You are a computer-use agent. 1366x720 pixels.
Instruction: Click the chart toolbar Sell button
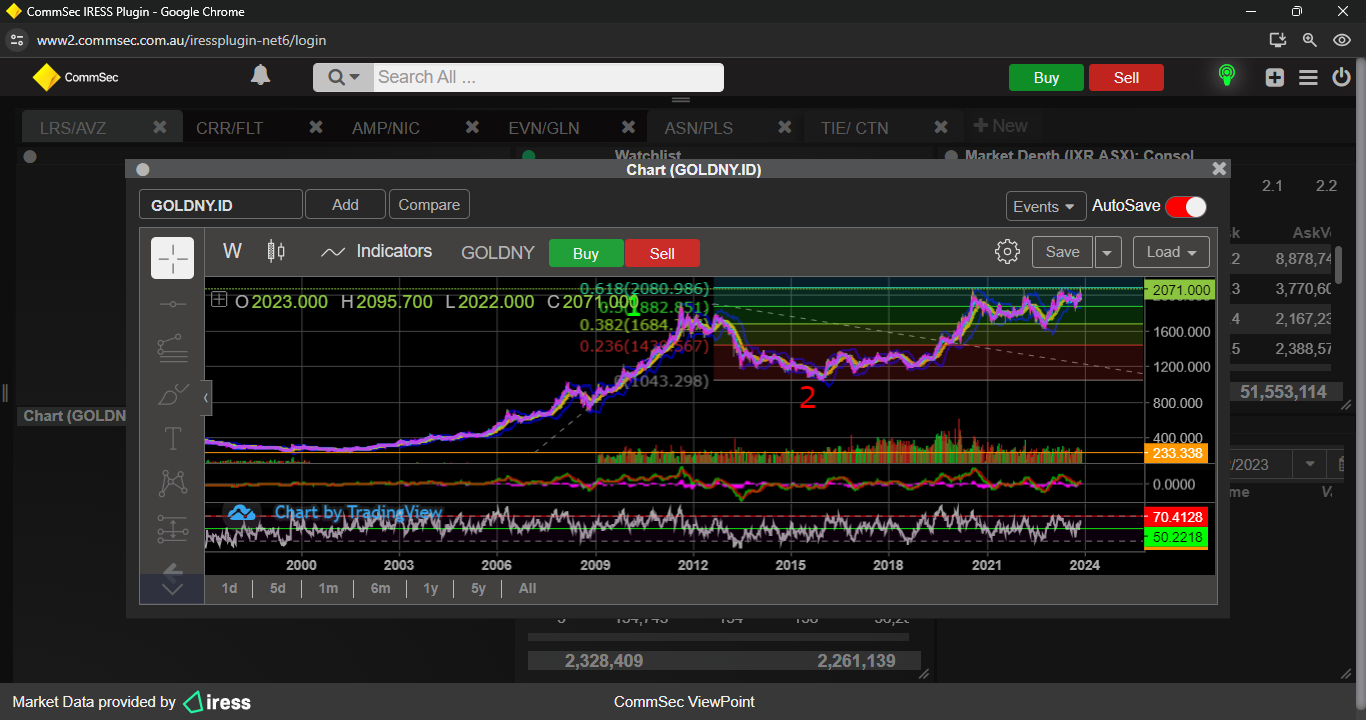[x=662, y=253]
